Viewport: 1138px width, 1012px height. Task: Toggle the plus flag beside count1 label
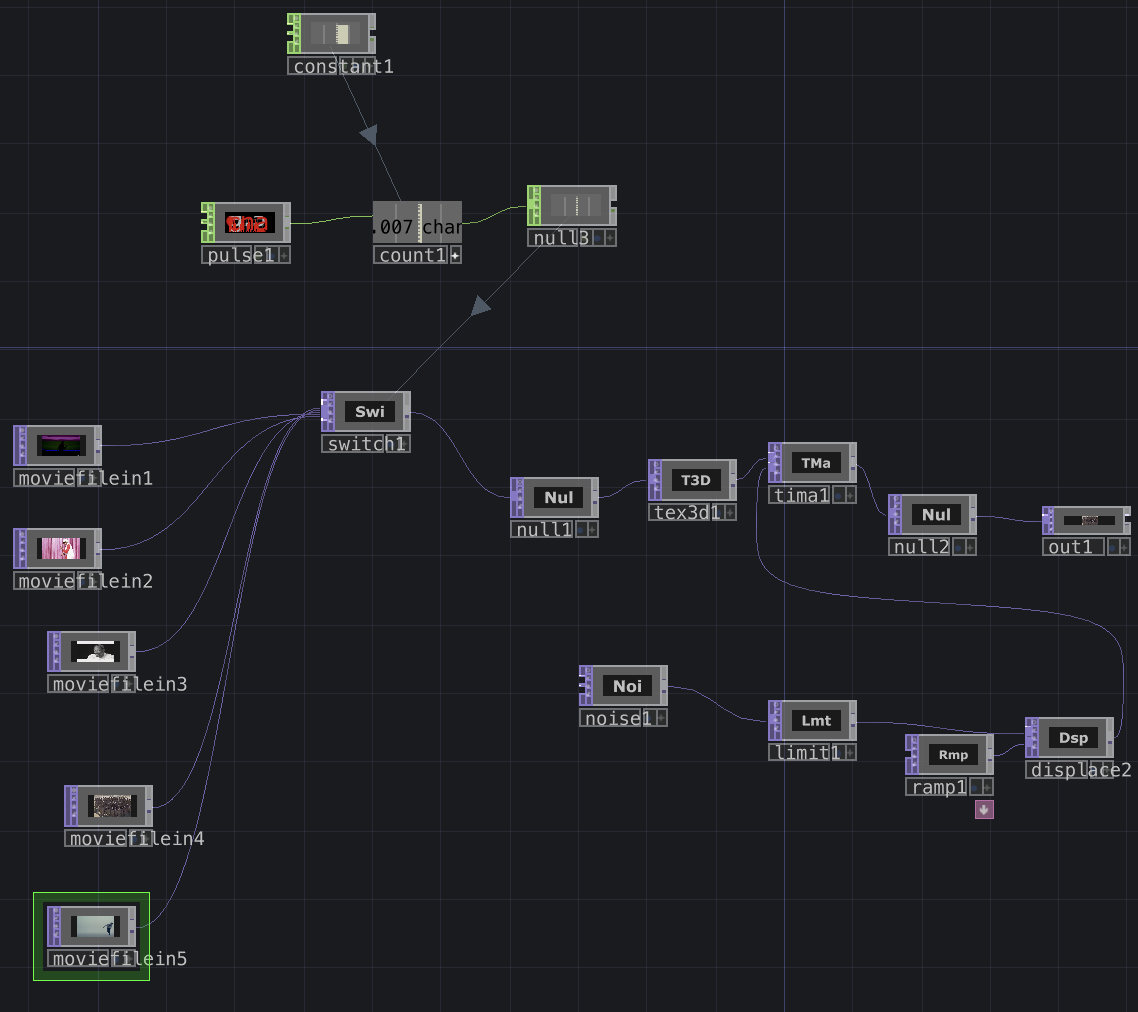coord(455,255)
